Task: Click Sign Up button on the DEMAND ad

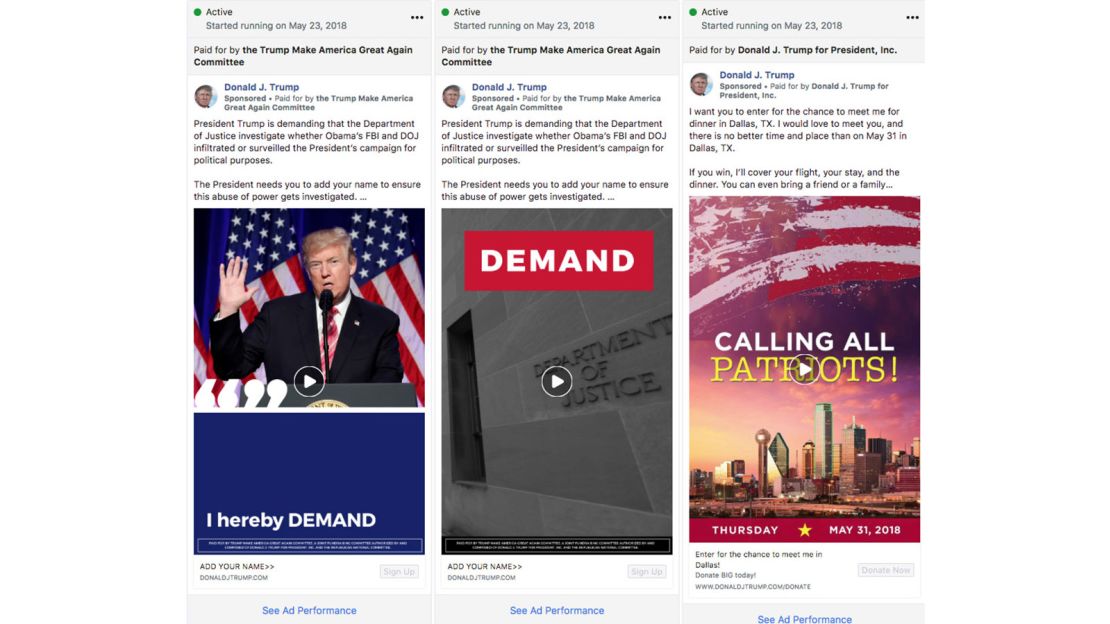Action: pyautogui.click(x=647, y=572)
